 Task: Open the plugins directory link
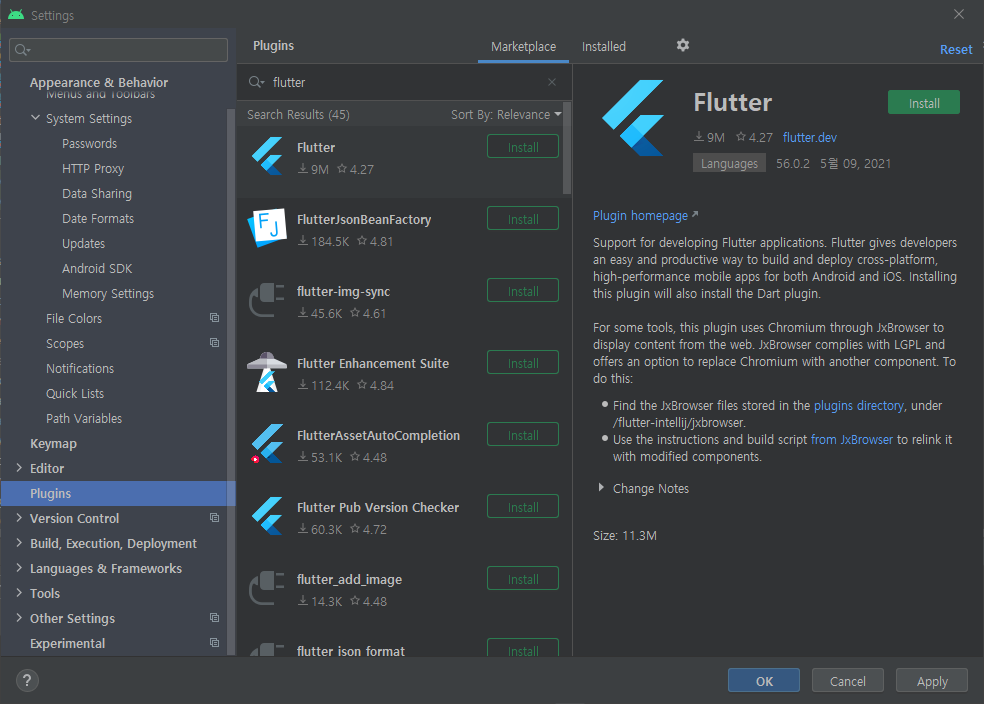click(x=858, y=406)
